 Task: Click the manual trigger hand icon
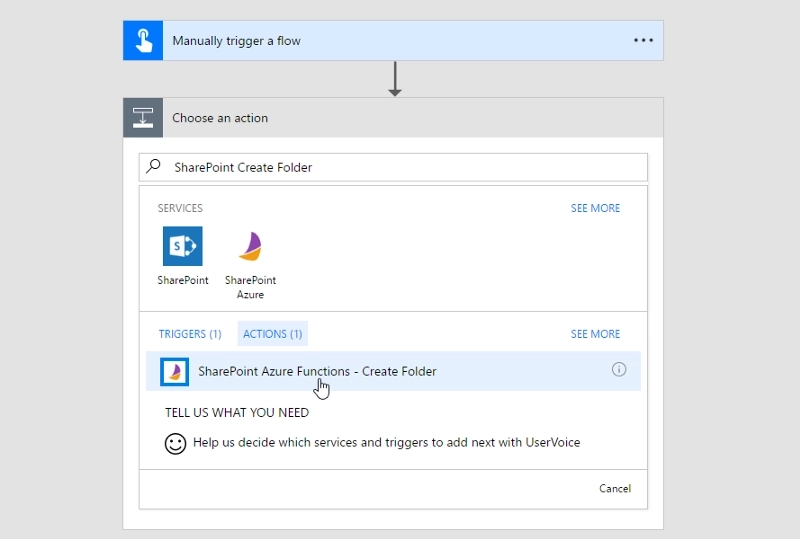tap(143, 40)
